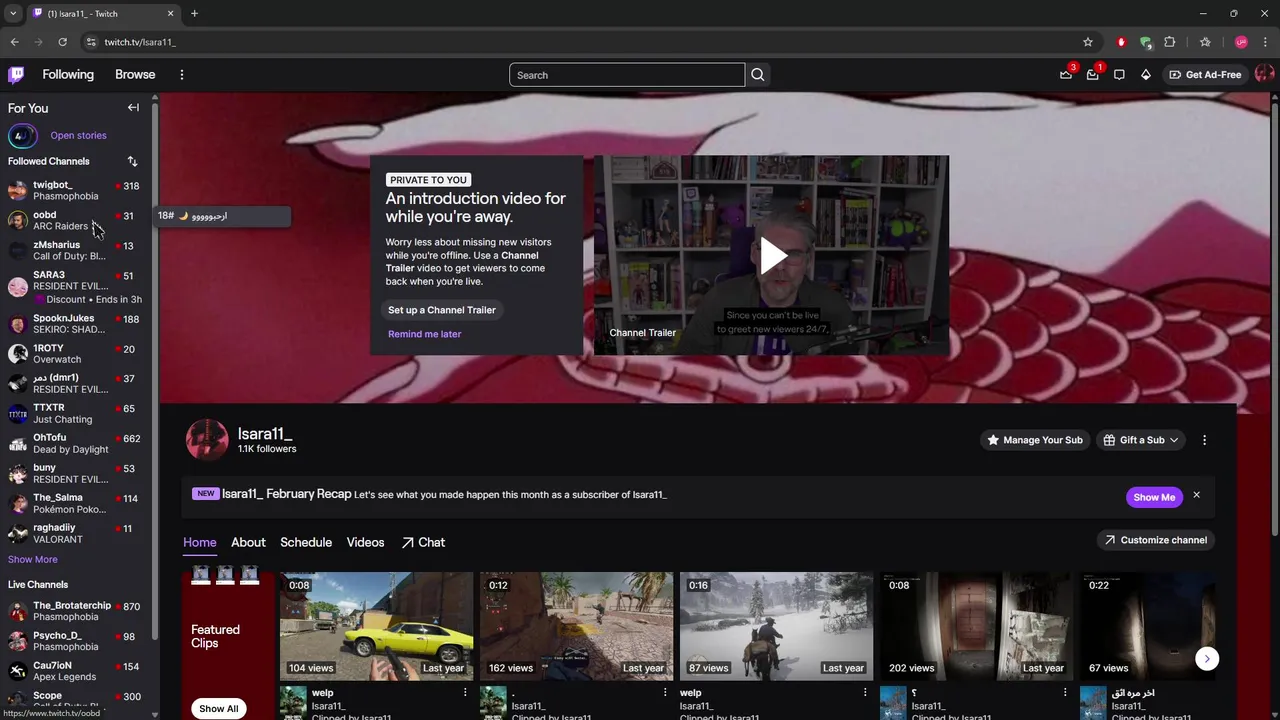The height and width of the screenshot is (720, 1280).
Task: Open a new browser tab
Action: pyautogui.click(x=194, y=14)
